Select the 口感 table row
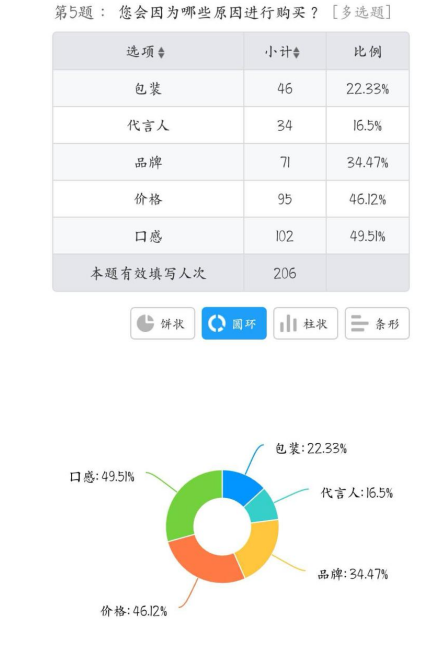 [231, 236]
